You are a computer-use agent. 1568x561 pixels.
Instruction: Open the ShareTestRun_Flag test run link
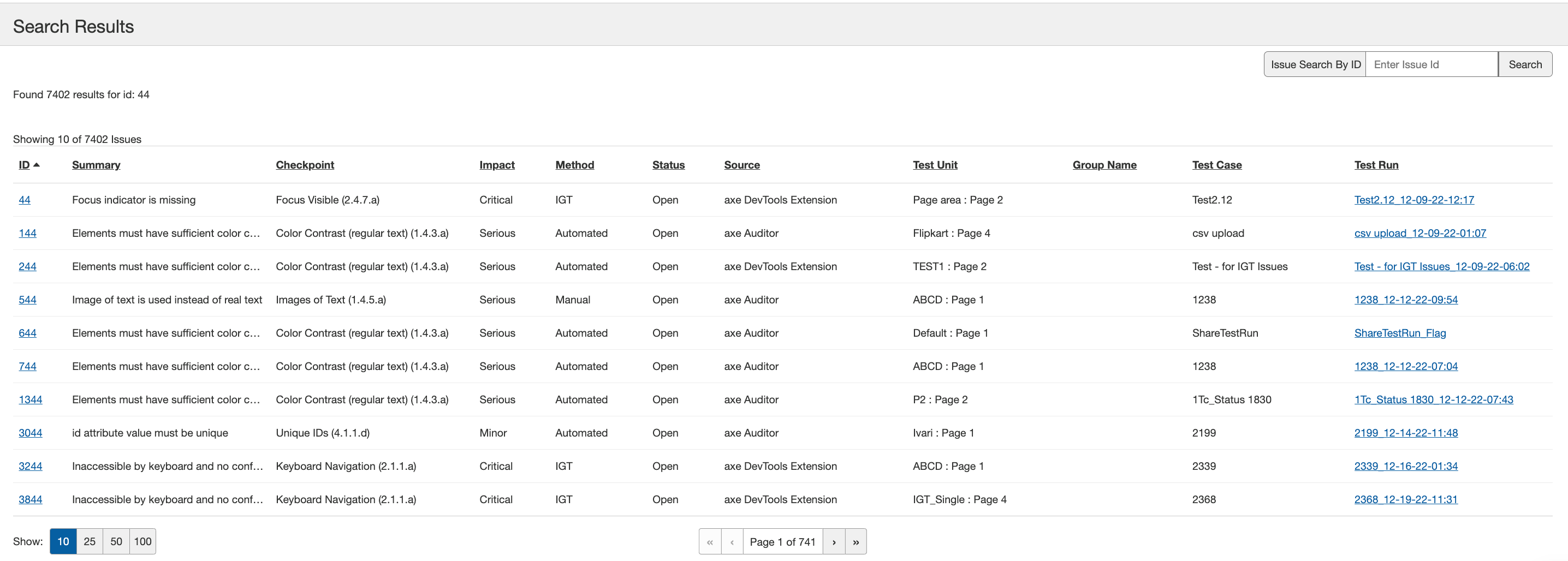click(x=1399, y=333)
